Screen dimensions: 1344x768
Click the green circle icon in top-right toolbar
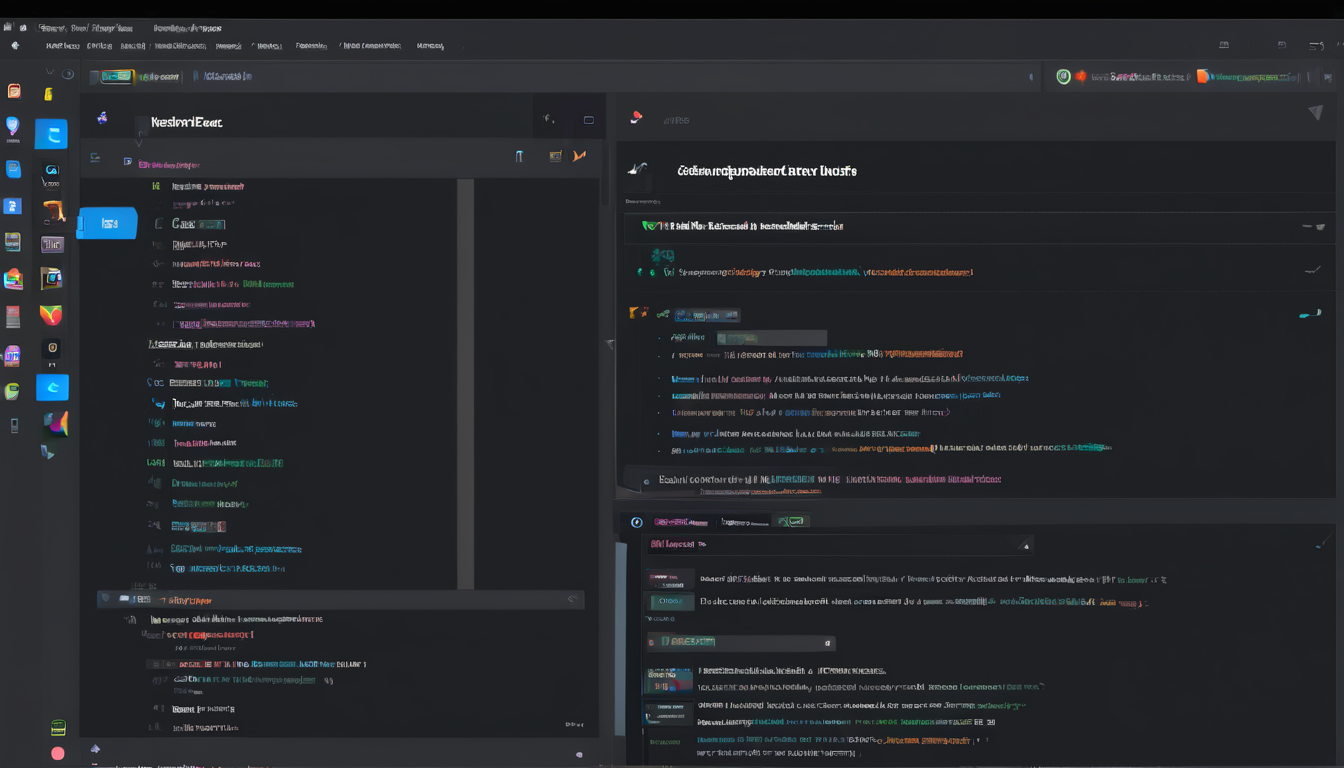1063,76
